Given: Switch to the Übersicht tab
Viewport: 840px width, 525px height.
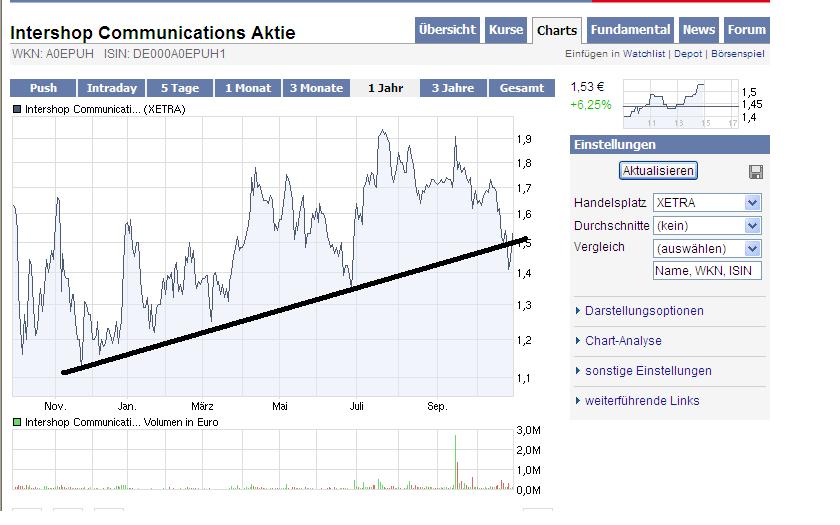Looking at the screenshot, I should (x=447, y=30).
